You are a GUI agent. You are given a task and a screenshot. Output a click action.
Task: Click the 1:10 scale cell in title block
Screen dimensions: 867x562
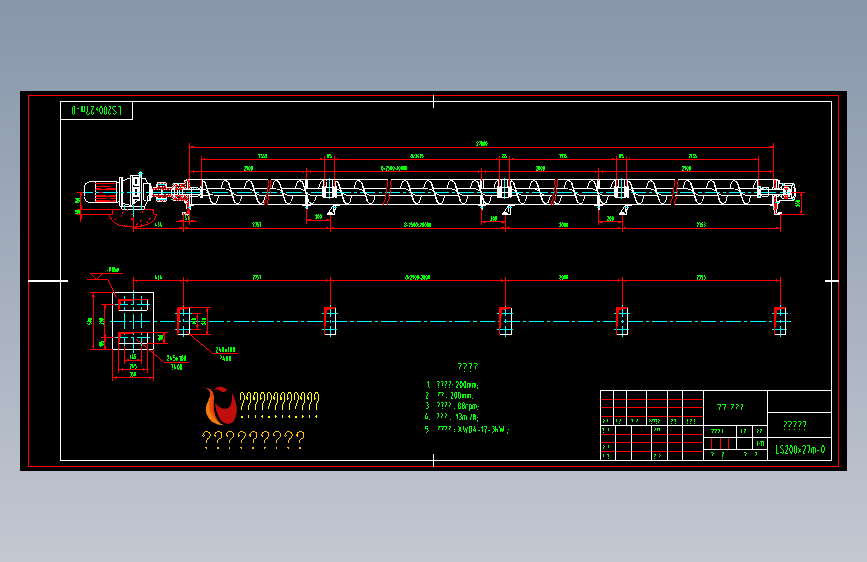point(760,444)
